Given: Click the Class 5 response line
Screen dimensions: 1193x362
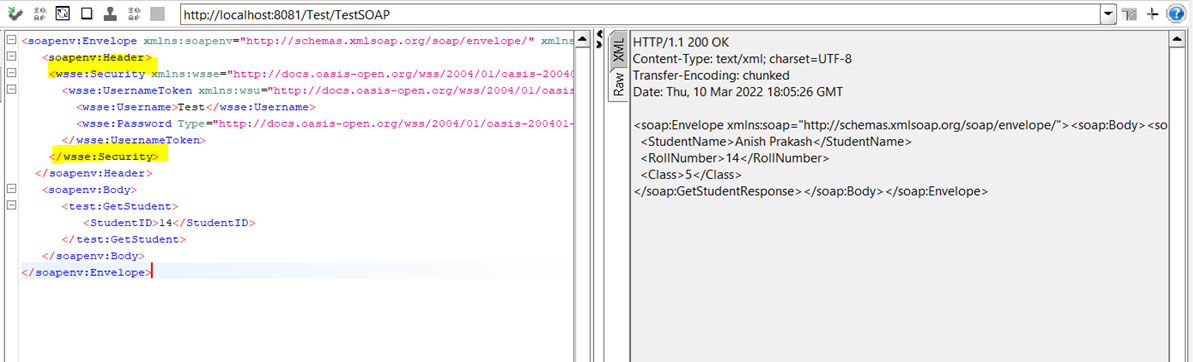Looking at the screenshot, I should (692, 175).
